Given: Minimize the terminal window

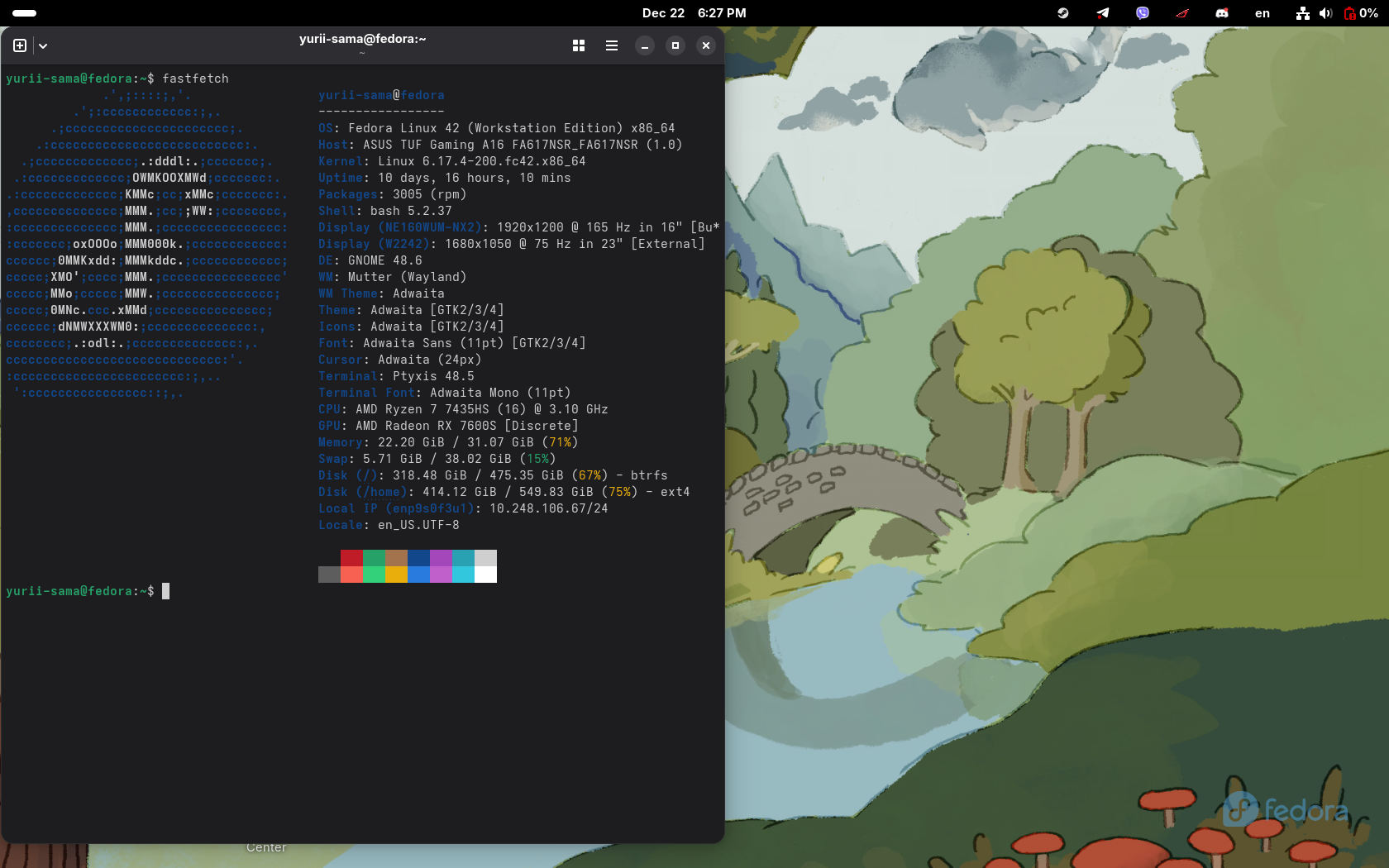Looking at the screenshot, I should coord(645,45).
